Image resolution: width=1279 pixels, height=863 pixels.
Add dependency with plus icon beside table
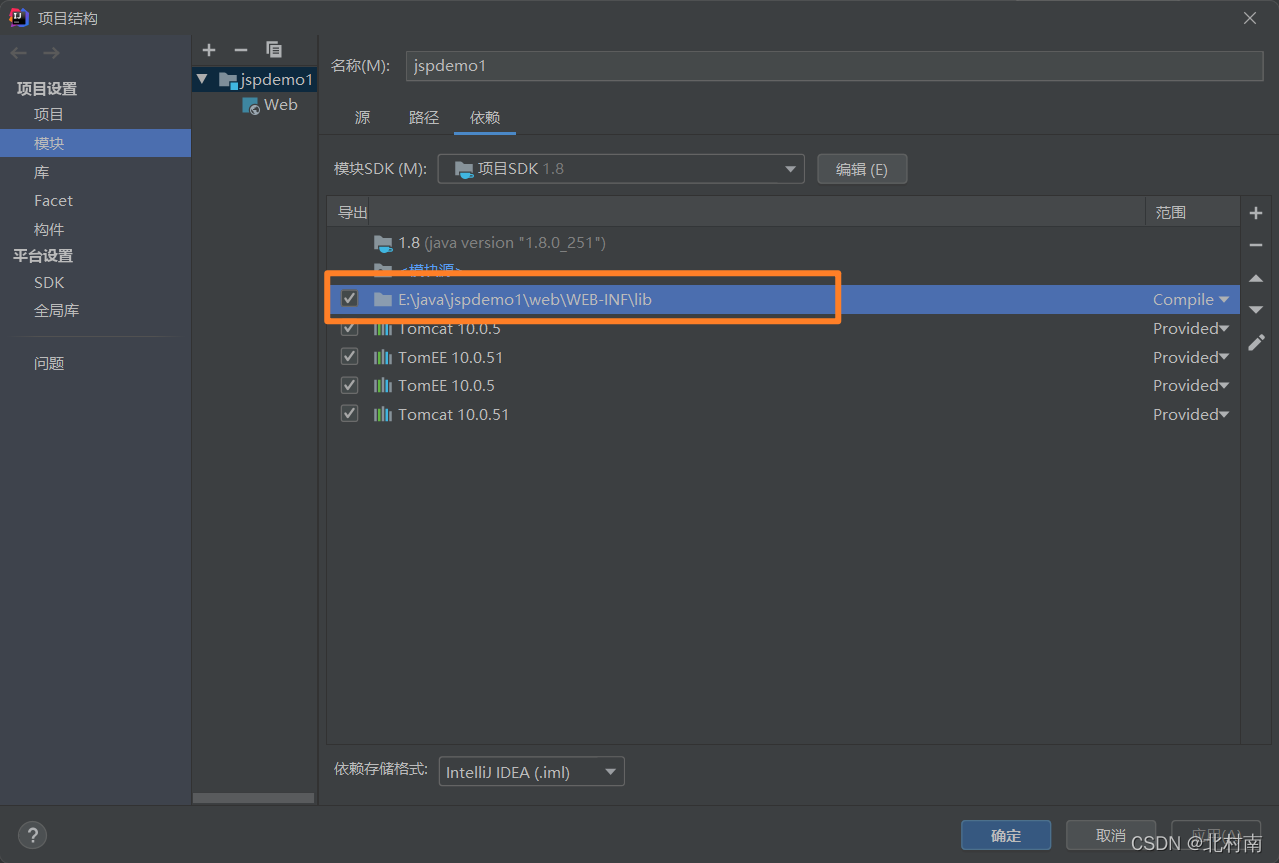pyautogui.click(x=1257, y=213)
